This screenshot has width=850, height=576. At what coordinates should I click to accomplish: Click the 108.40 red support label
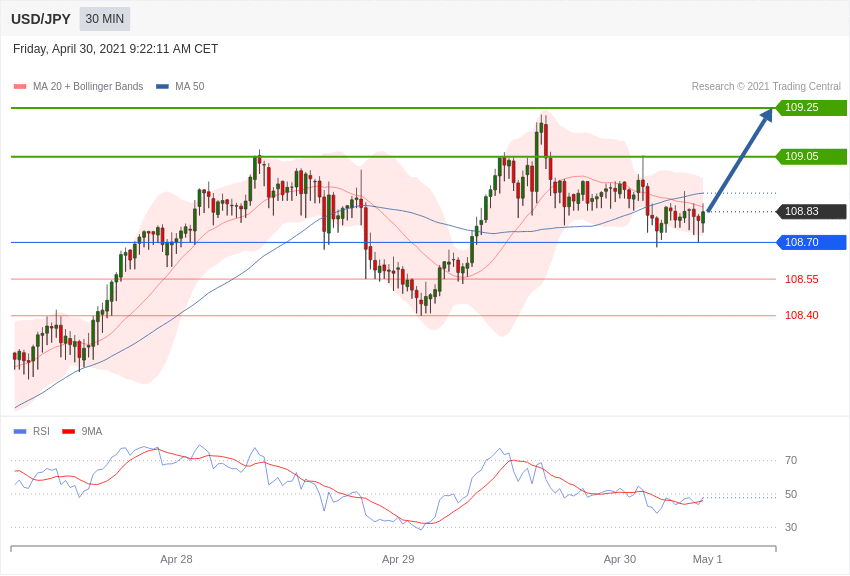[x=802, y=315]
